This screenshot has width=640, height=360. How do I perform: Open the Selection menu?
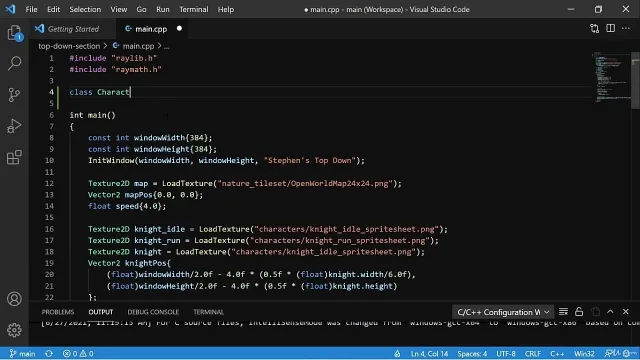[85, 9]
